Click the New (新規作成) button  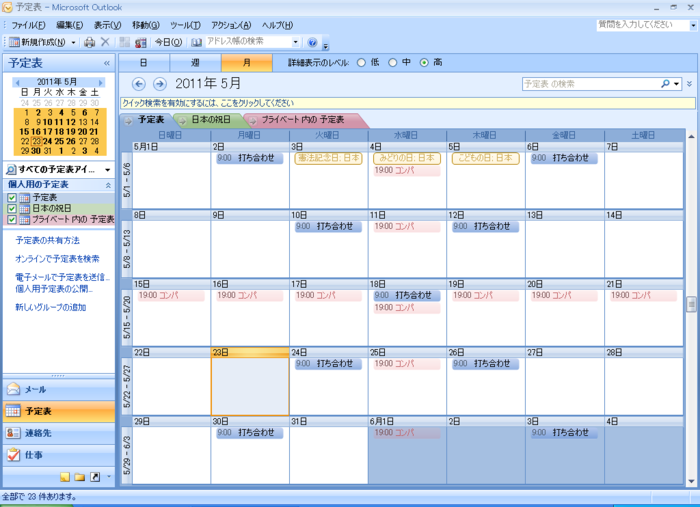[38, 42]
